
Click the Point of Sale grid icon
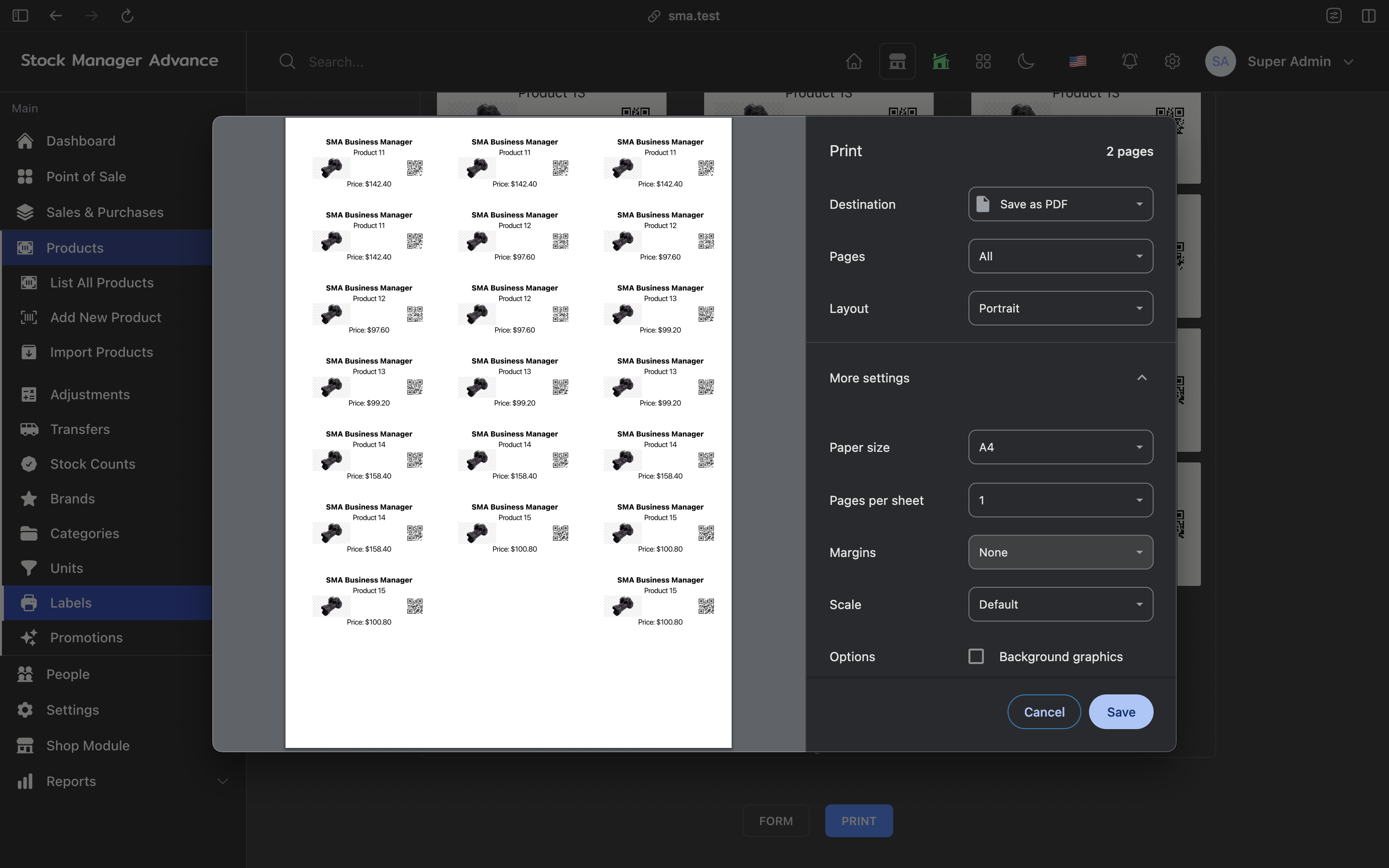pos(25,176)
